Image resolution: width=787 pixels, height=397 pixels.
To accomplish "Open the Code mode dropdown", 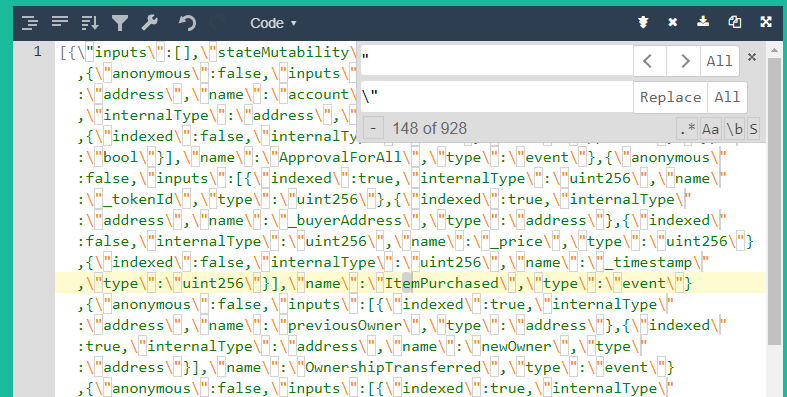I will [274, 23].
